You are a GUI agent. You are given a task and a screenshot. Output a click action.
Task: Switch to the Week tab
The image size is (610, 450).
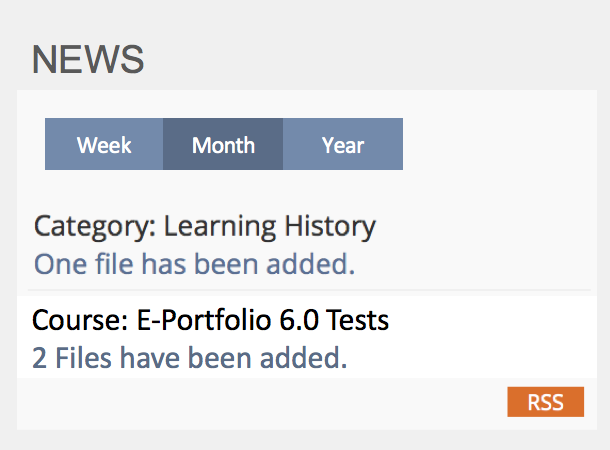pos(104,145)
